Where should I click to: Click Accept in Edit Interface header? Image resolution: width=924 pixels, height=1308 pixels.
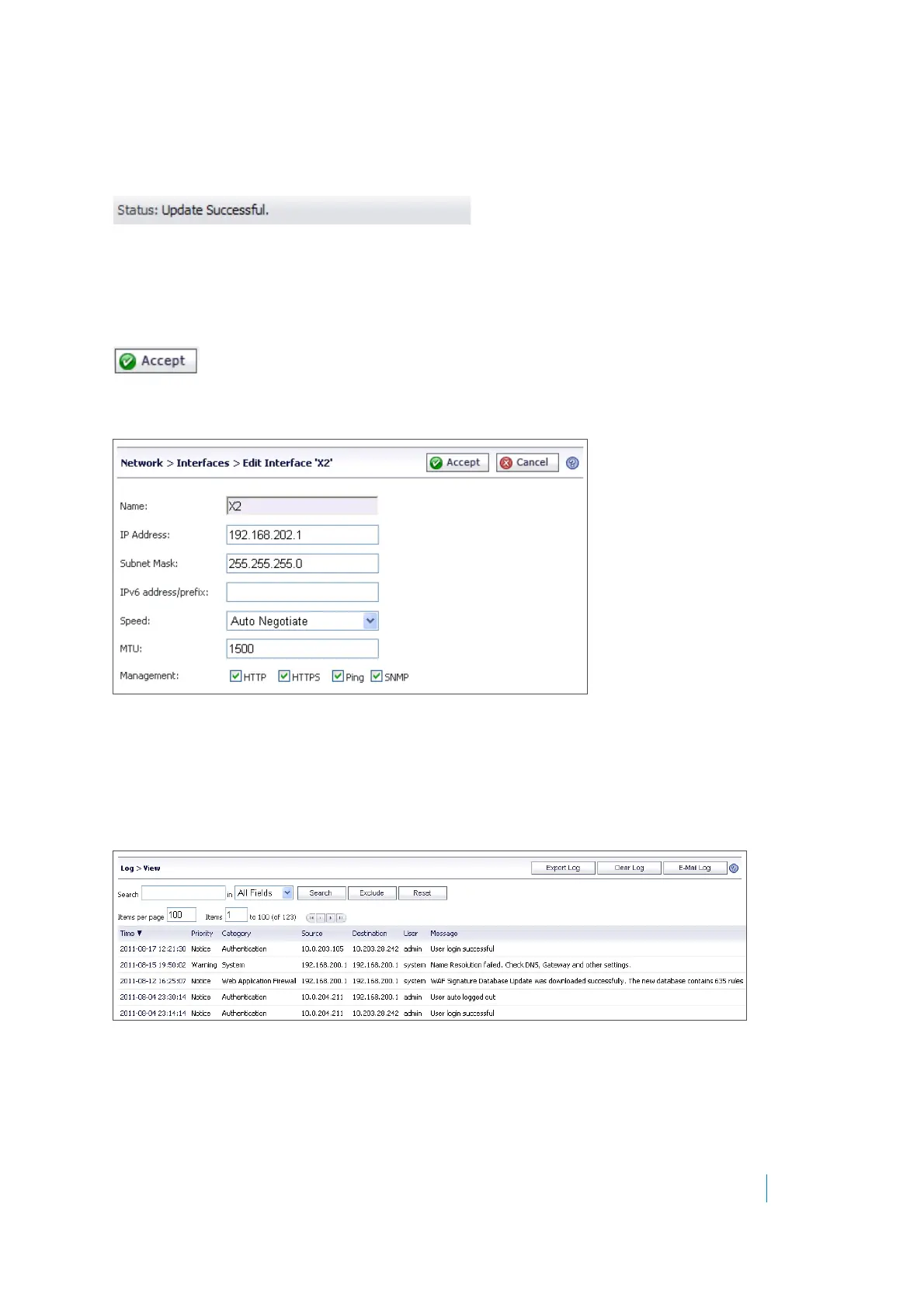457,462
